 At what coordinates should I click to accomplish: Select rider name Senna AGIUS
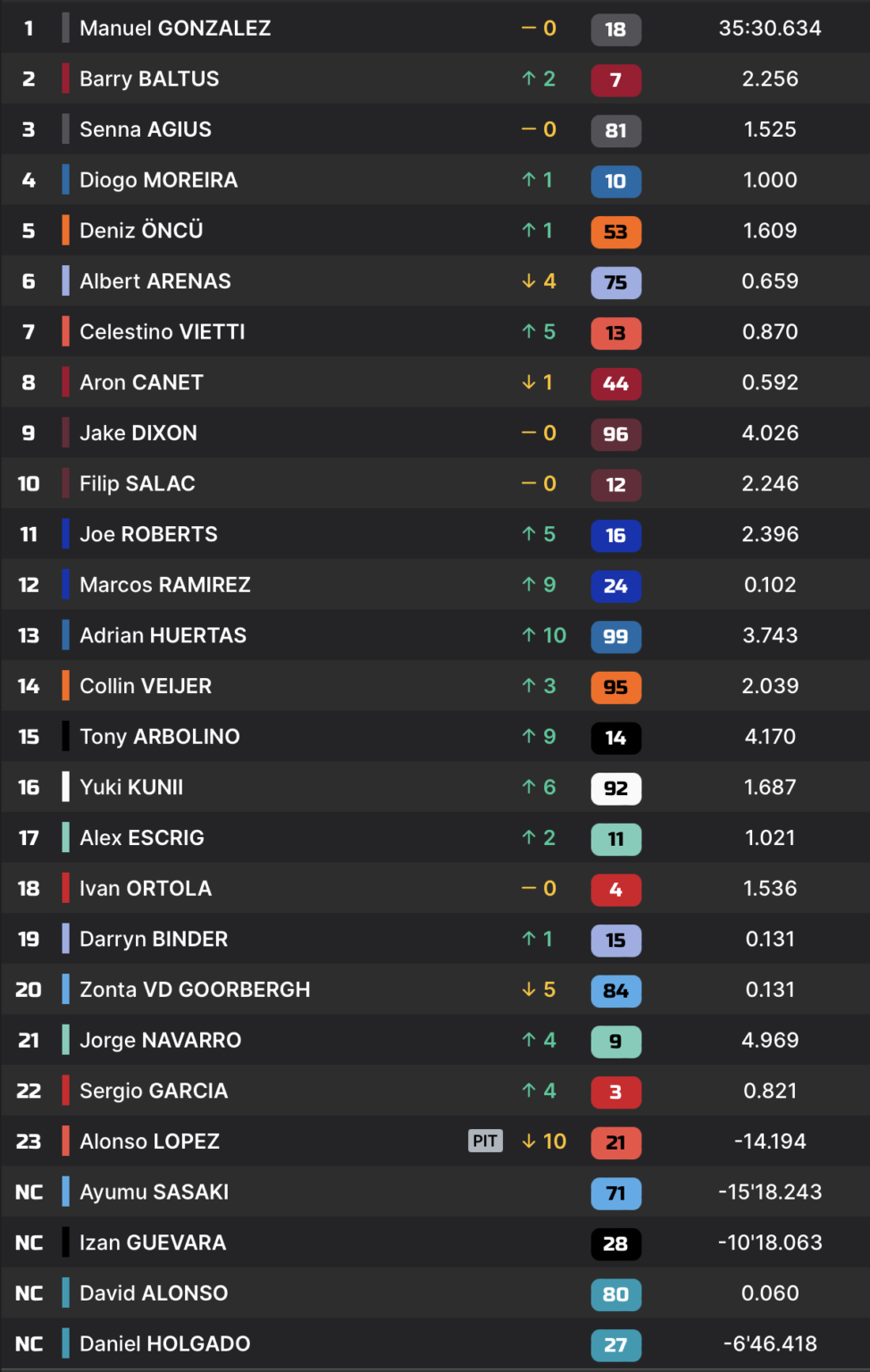[146, 130]
